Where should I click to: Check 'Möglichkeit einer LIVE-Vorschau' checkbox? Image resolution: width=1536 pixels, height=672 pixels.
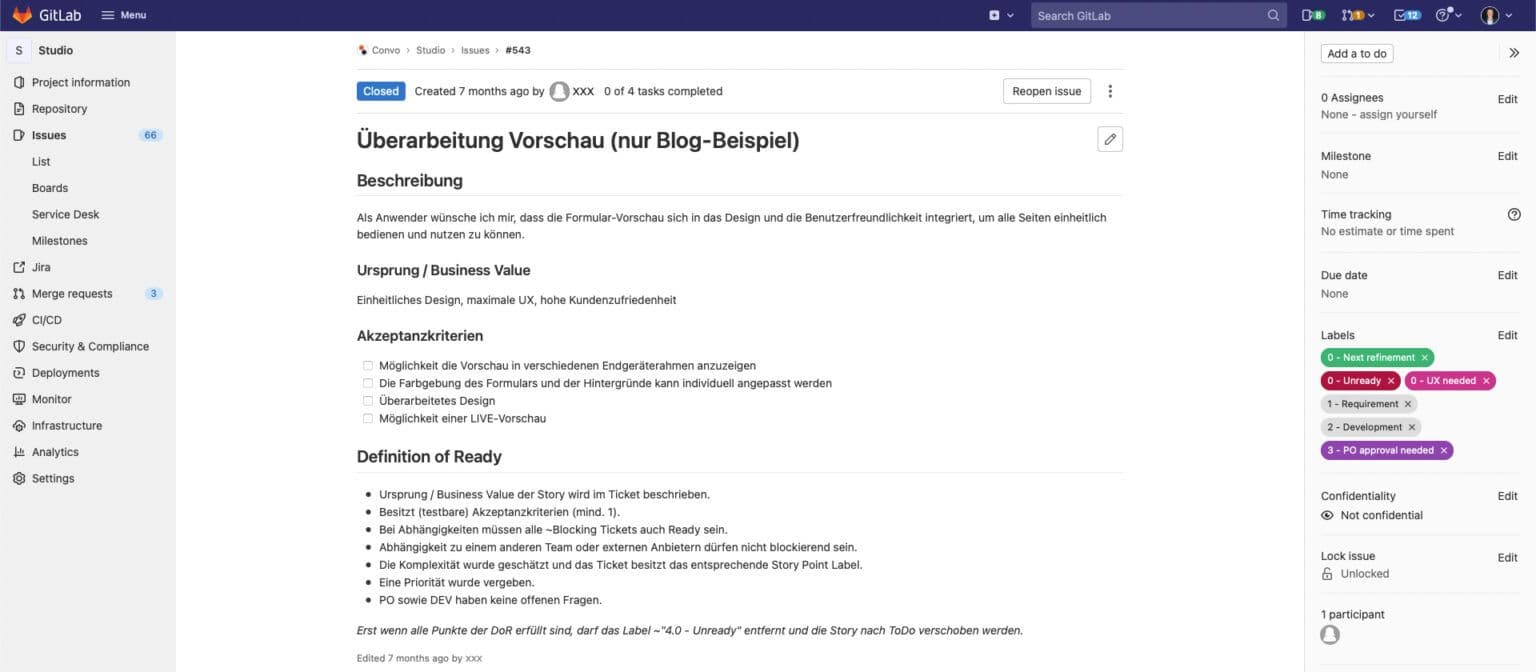point(368,419)
